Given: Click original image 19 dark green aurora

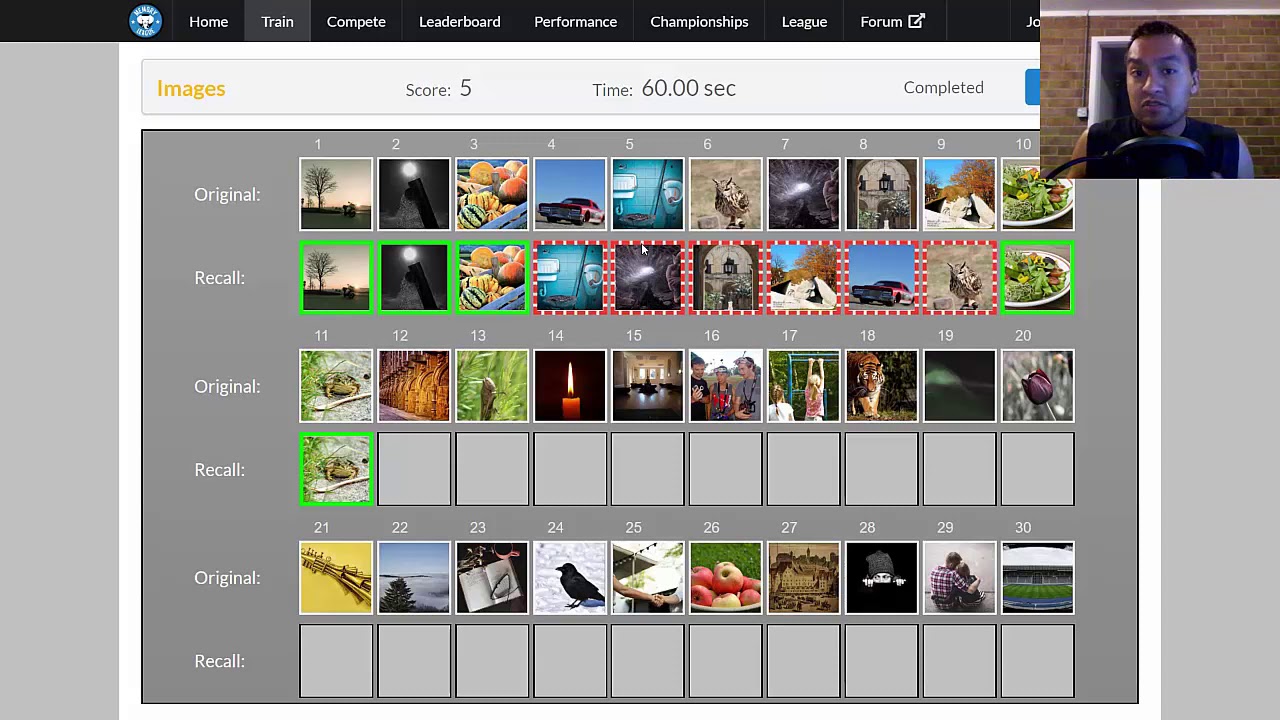Looking at the screenshot, I should (960, 386).
